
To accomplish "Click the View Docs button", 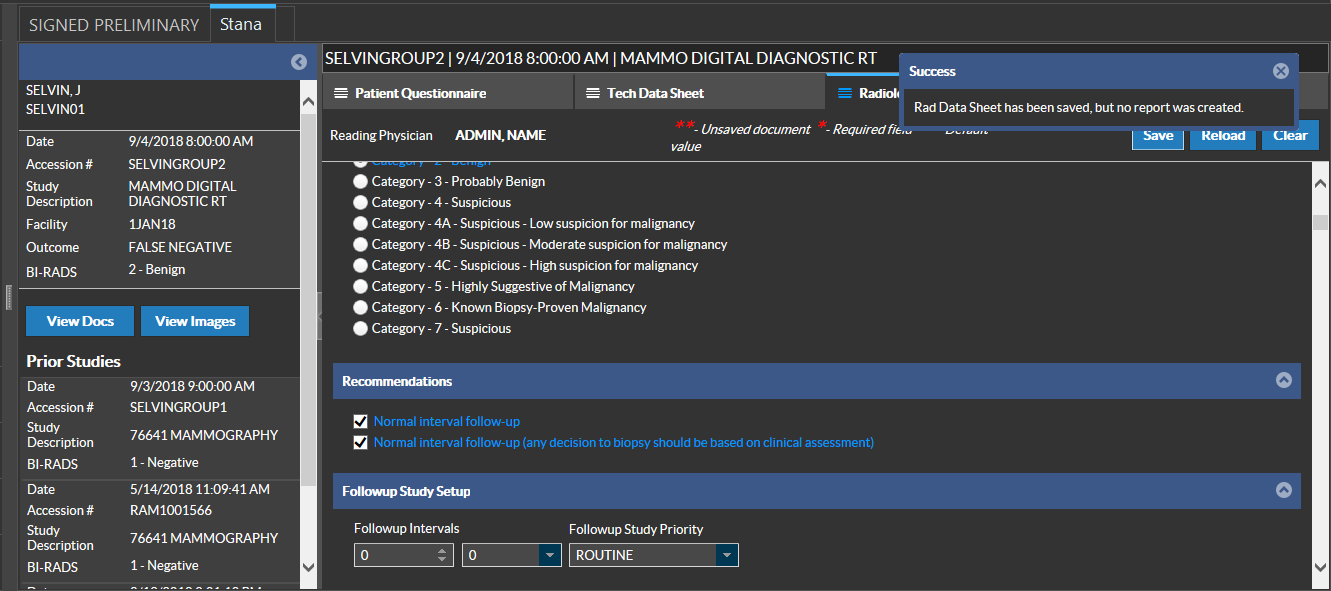I will tap(80, 321).
